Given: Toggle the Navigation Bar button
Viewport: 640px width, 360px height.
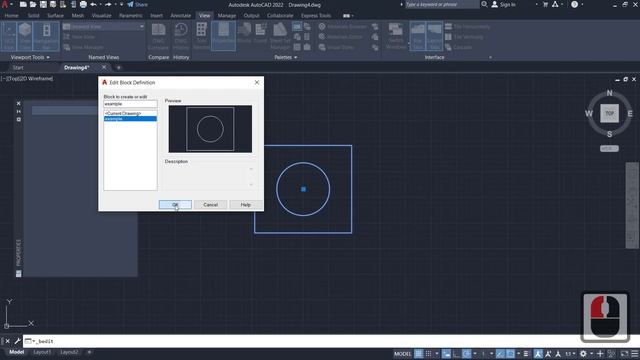Looking at the screenshot, I should pos(46,36).
